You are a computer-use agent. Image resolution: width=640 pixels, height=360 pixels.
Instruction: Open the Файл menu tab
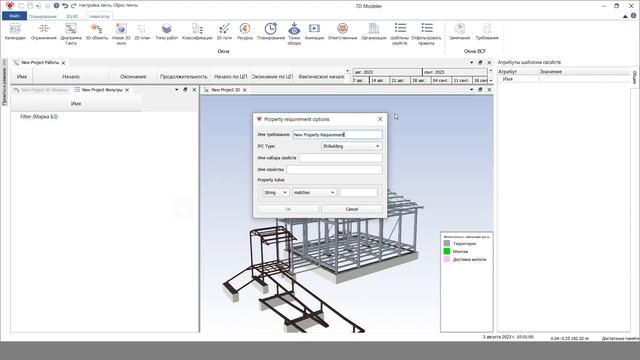[15, 16]
